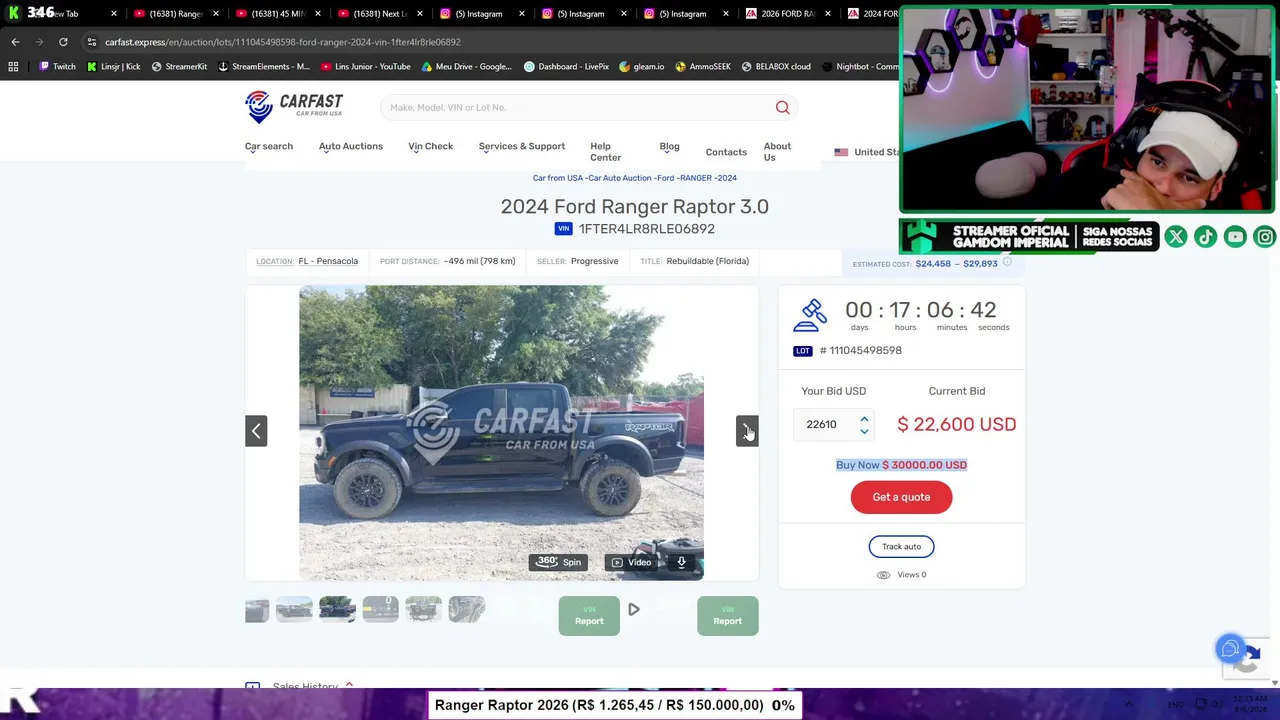Open the gleam.io bookmark
The image size is (1280, 720).
click(x=641, y=67)
